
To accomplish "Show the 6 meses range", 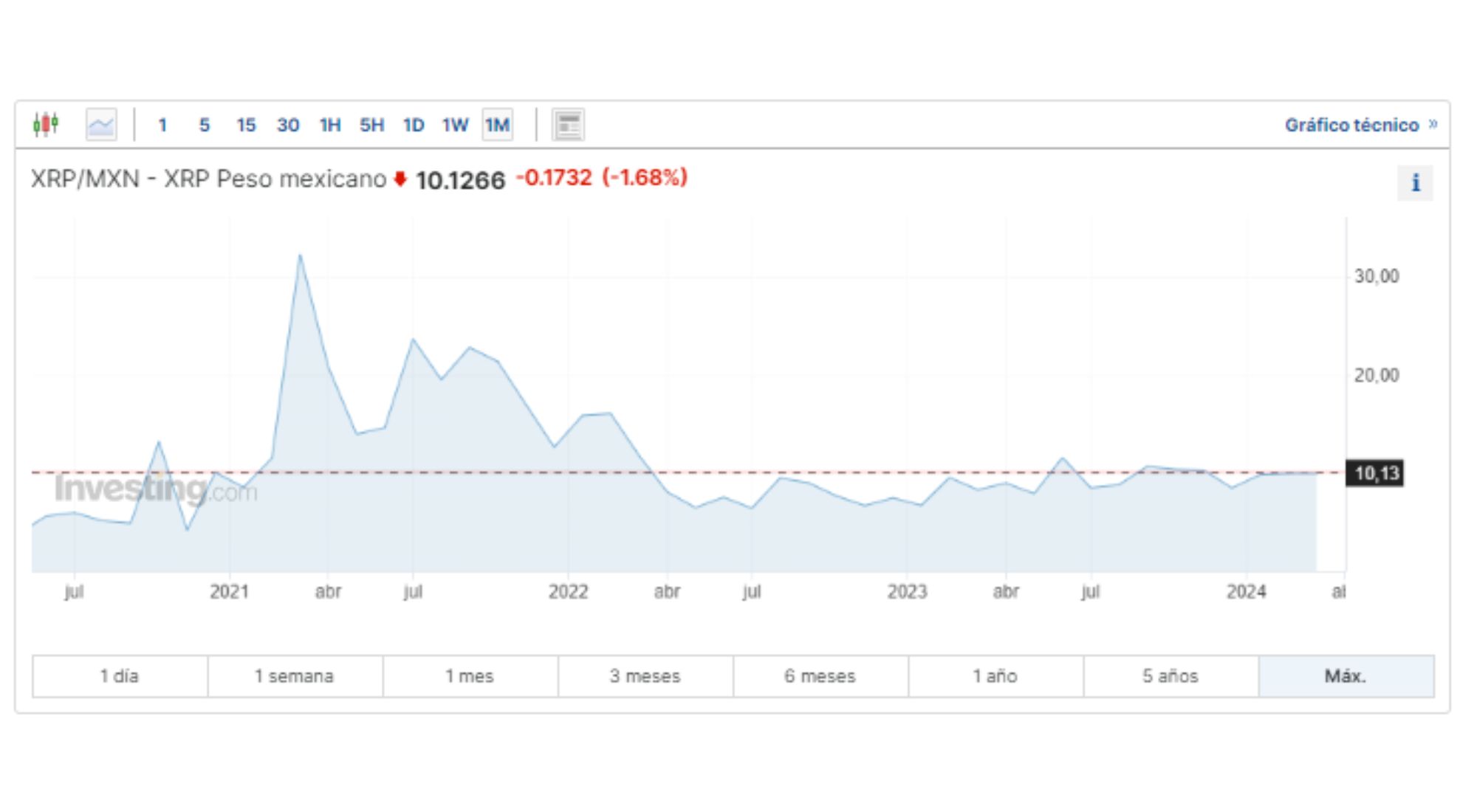I will pyautogui.click(x=820, y=676).
